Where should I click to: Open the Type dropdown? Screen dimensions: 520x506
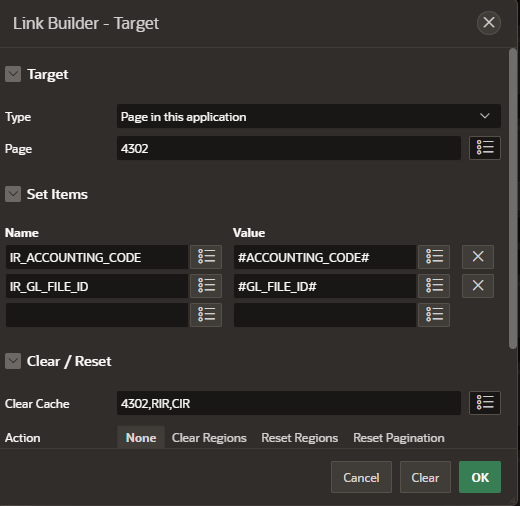[x=309, y=116]
